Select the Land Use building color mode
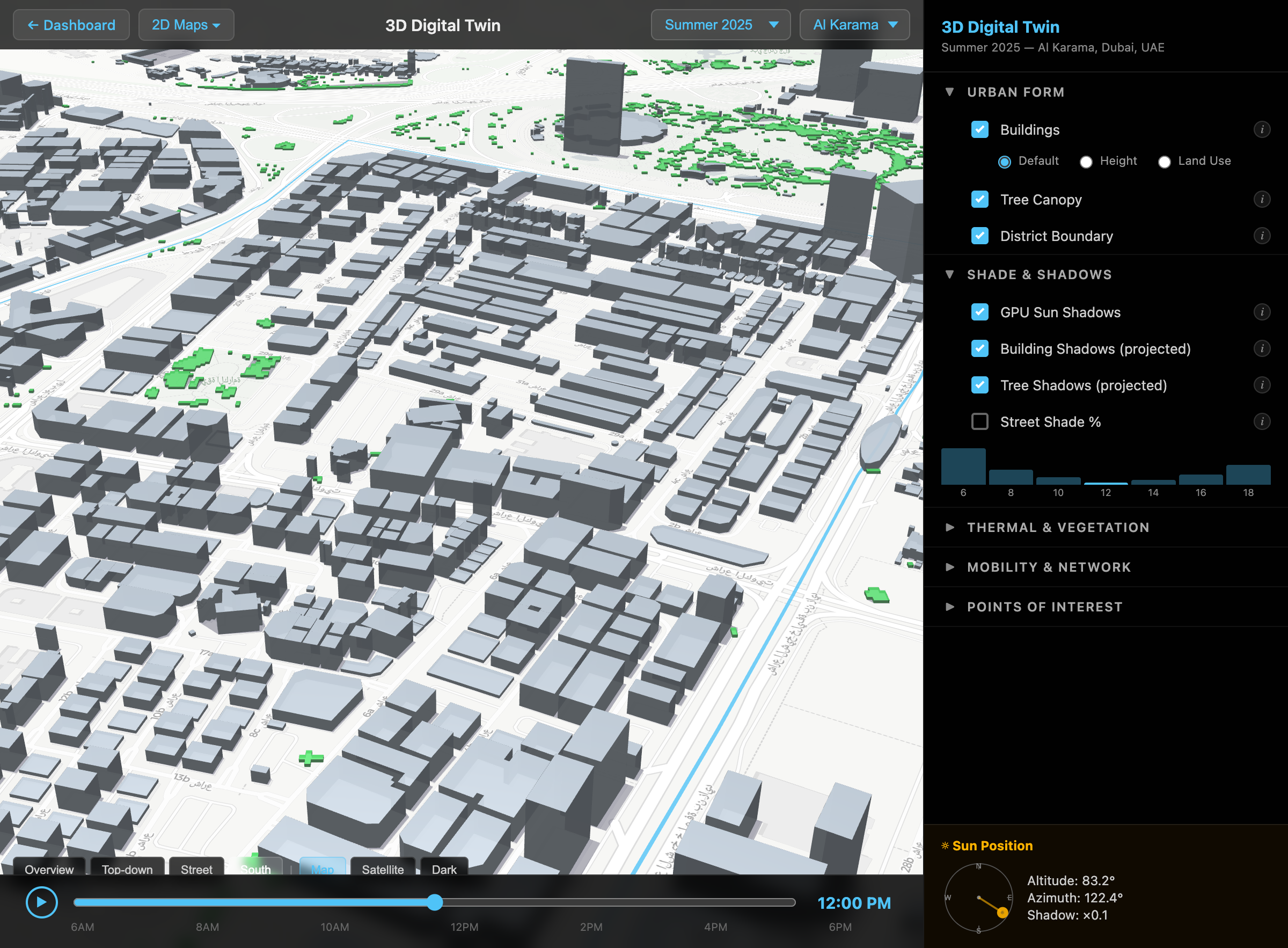Screen dimensions: 1288x948 pos(1164,162)
